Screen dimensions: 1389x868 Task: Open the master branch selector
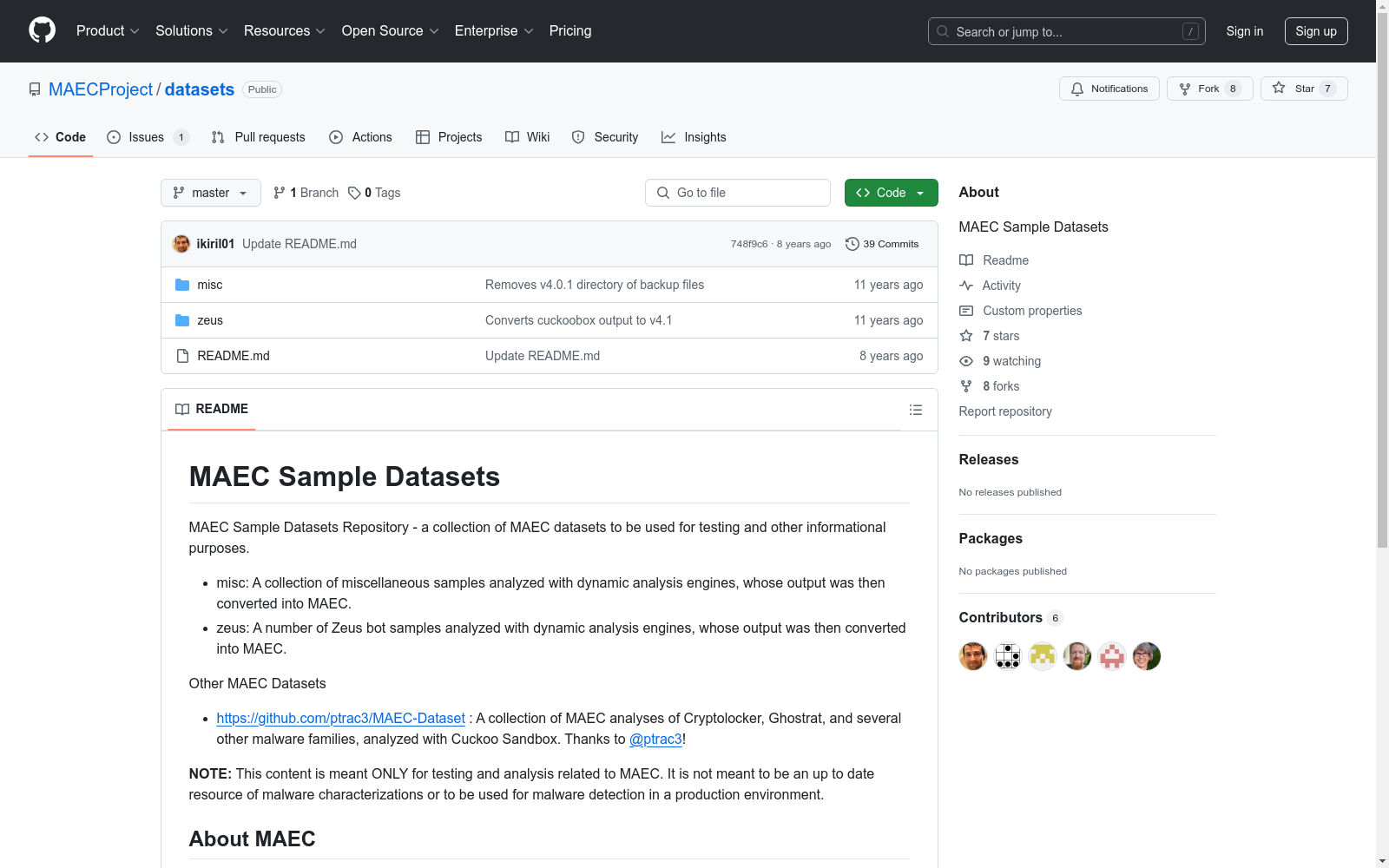coord(211,193)
